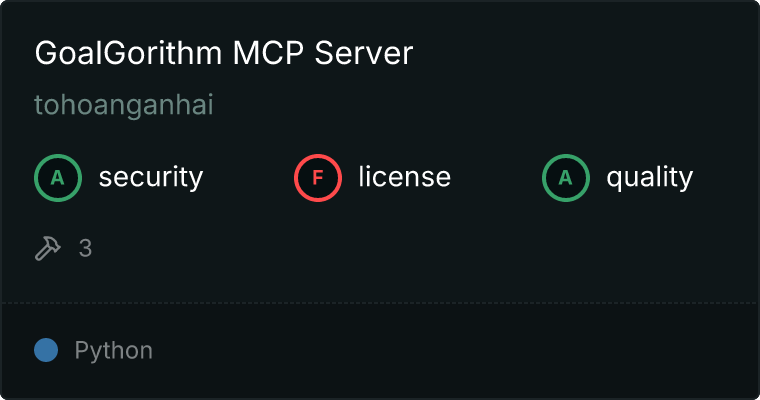Image resolution: width=760 pixels, height=400 pixels.
Task: Click the red license grade F badge
Action: point(317,178)
